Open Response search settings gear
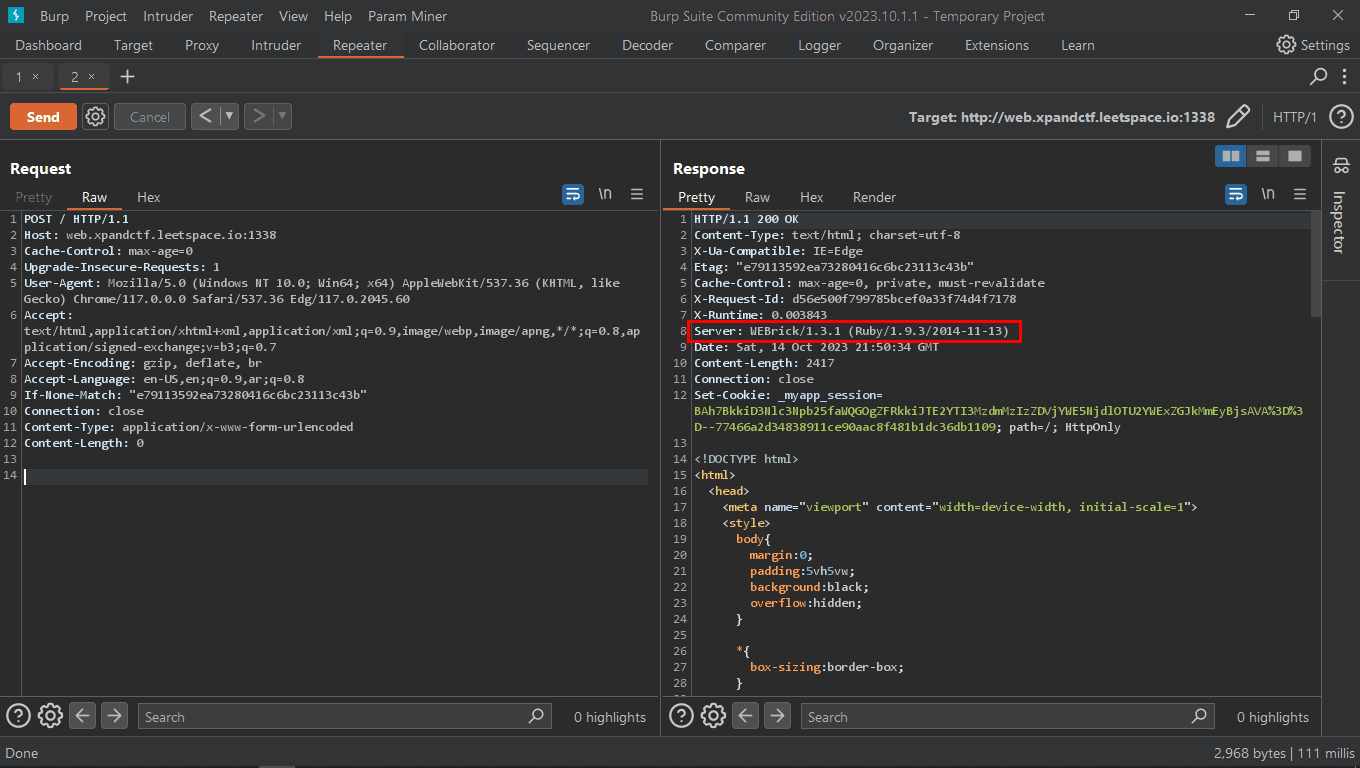The image size is (1360, 768). click(x=713, y=716)
